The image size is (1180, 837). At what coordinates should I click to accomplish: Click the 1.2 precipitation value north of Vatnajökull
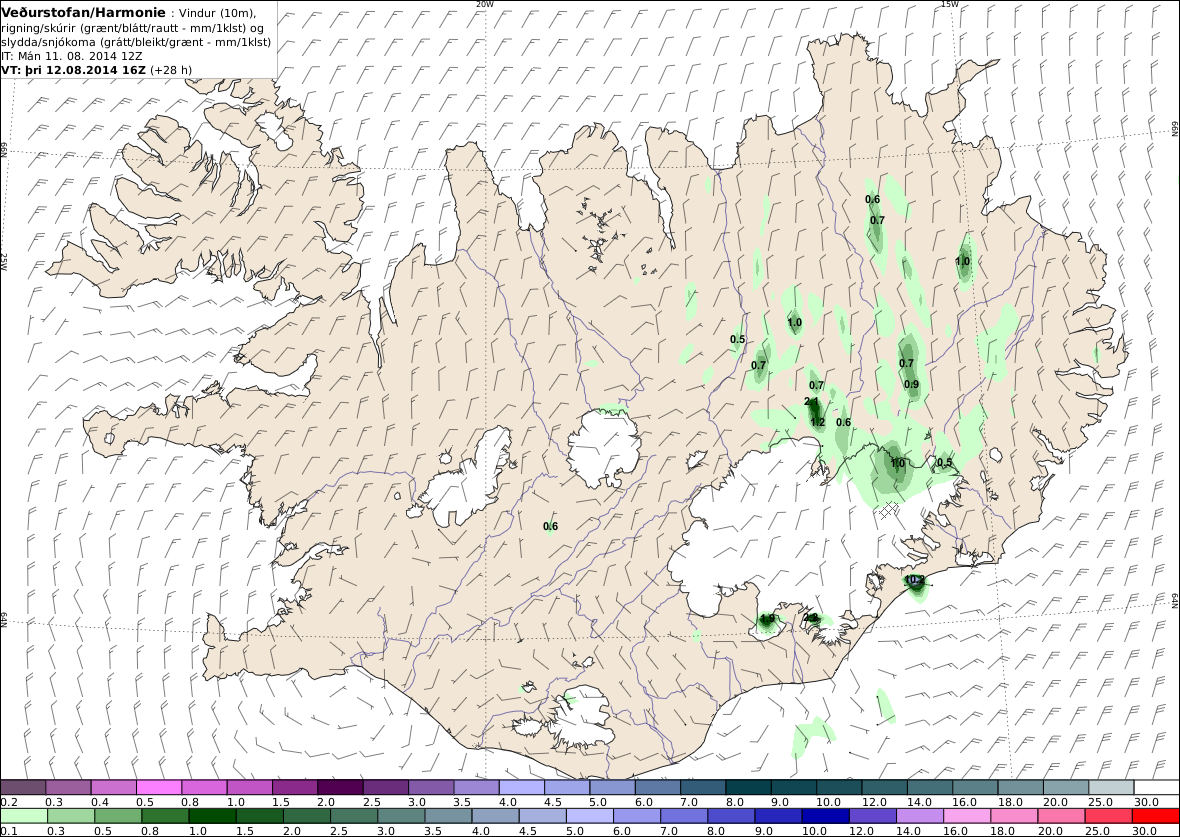(818, 422)
